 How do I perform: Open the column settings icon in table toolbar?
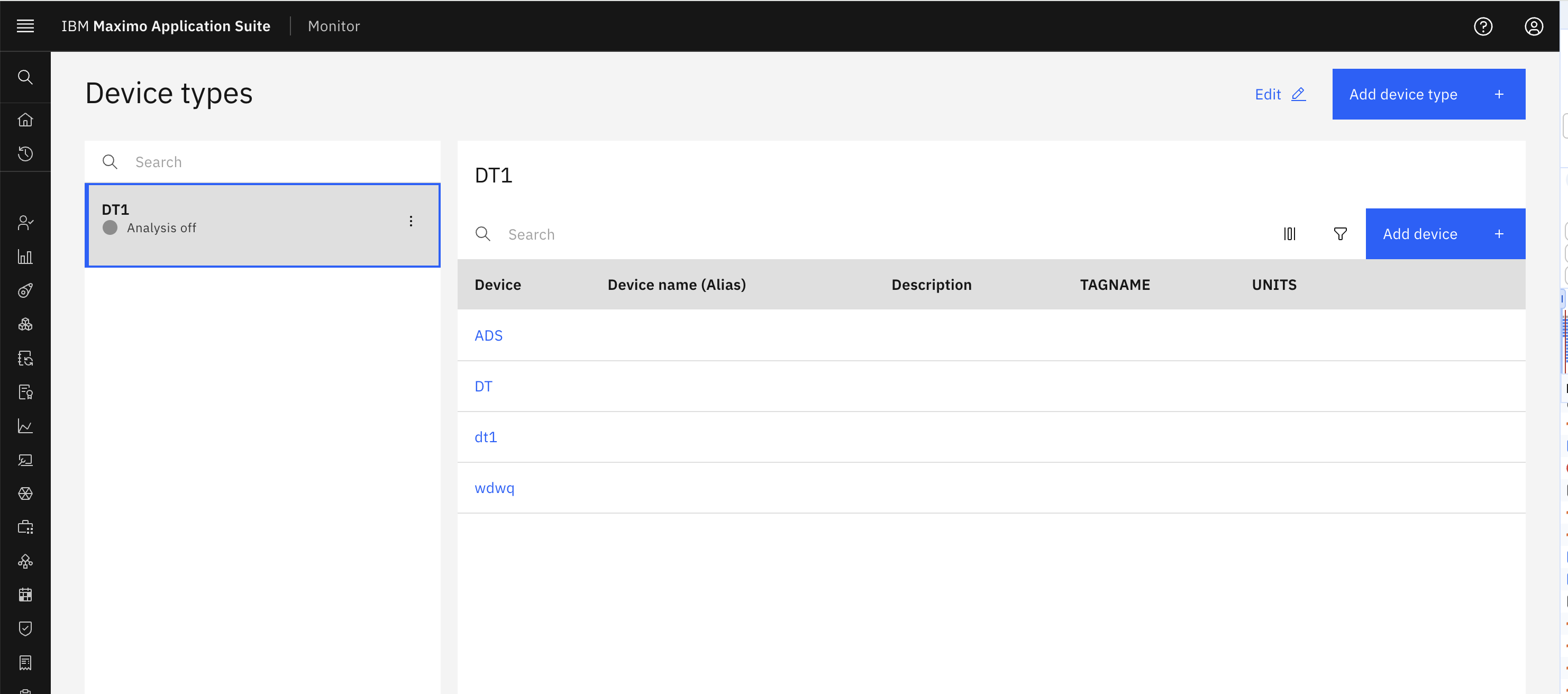1289,234
